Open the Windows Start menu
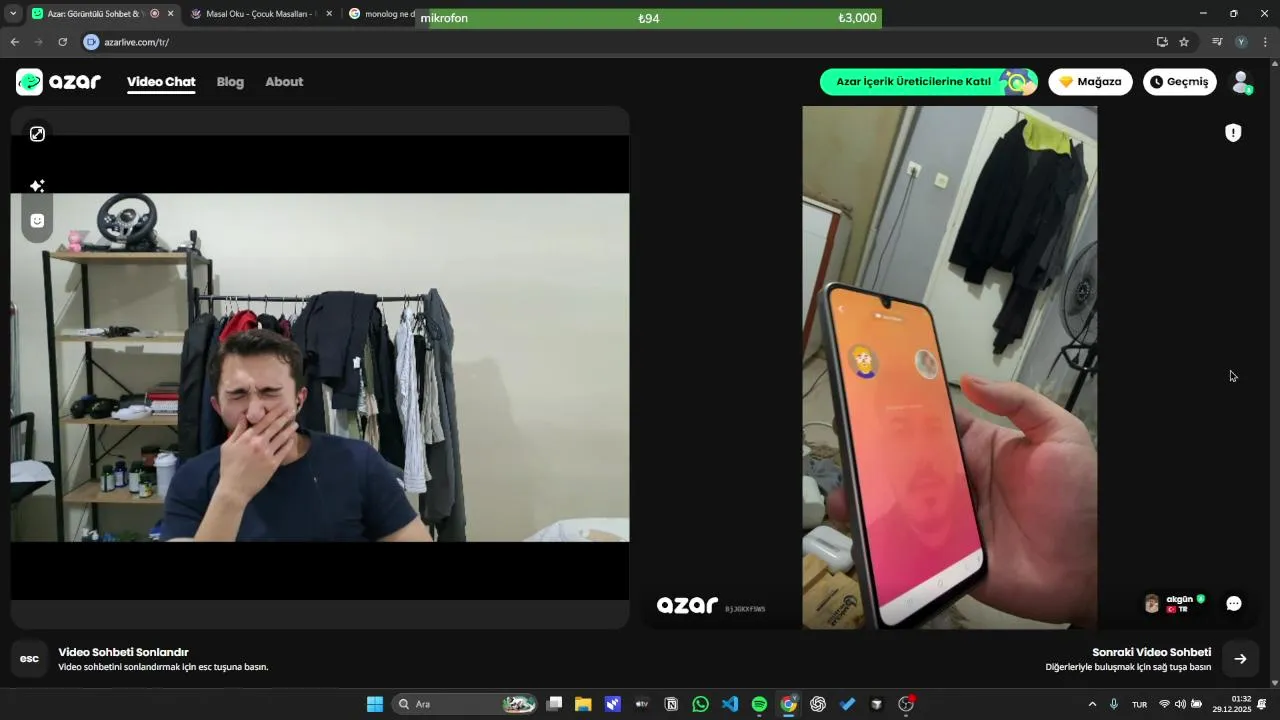 375,704
